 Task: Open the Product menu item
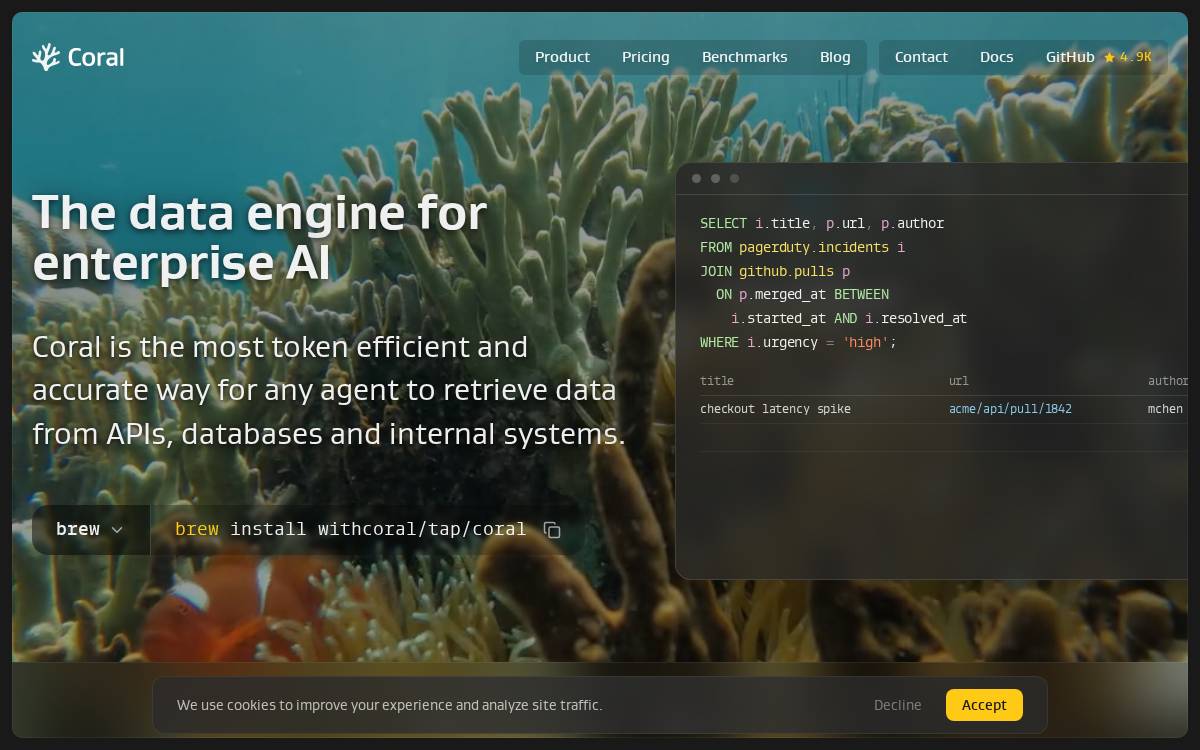tap(562, 57)
